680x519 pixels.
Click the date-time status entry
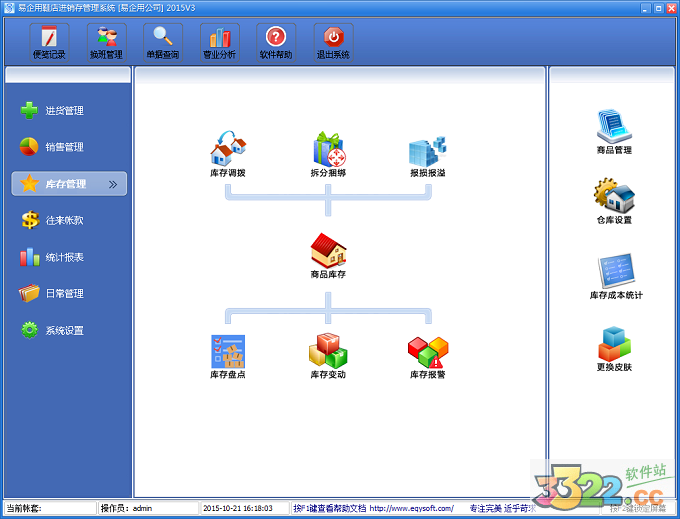tap(245, 508)
